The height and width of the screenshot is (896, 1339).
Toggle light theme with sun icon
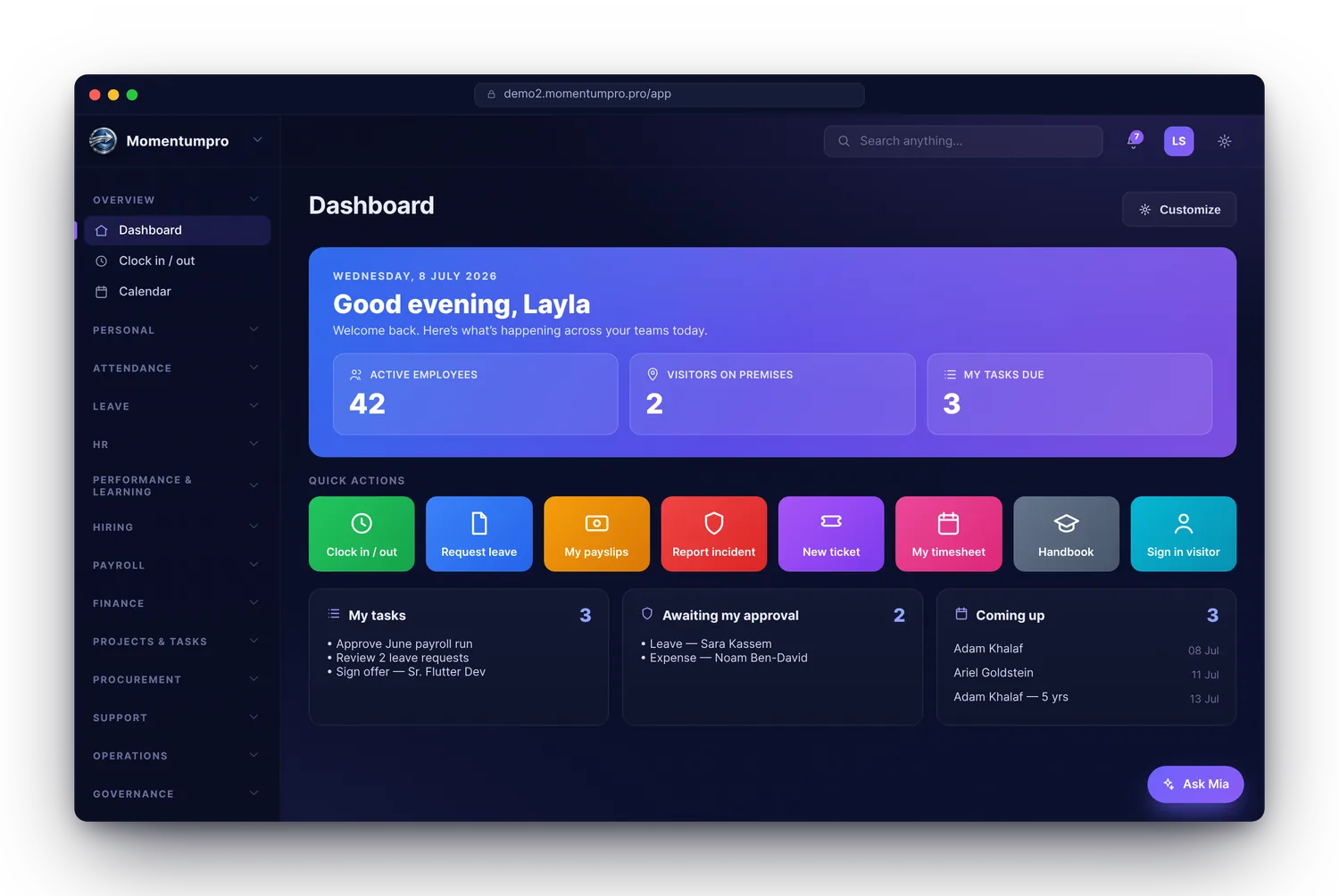1225,141
